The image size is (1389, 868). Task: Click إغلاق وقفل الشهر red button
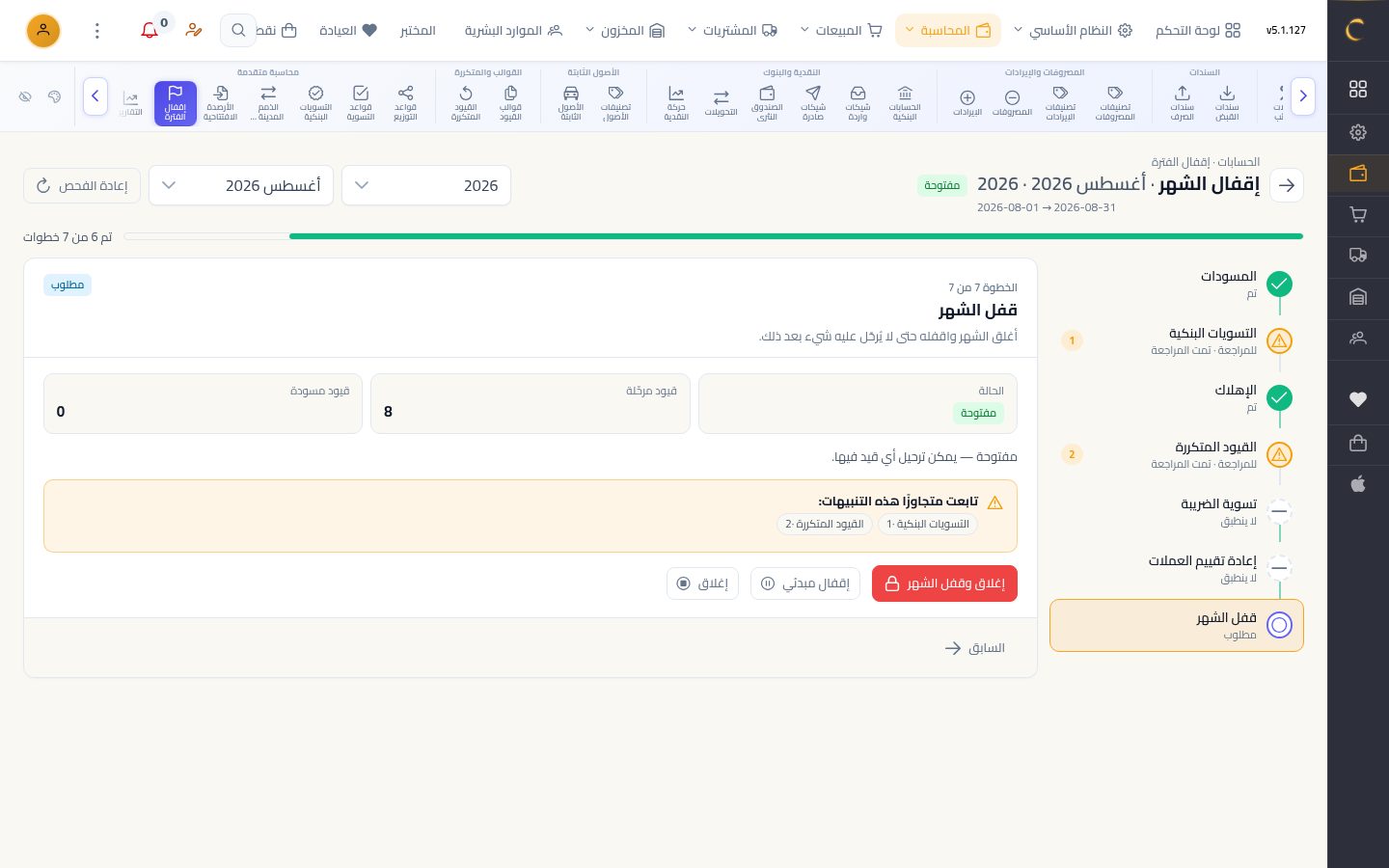tap(944, 583)
